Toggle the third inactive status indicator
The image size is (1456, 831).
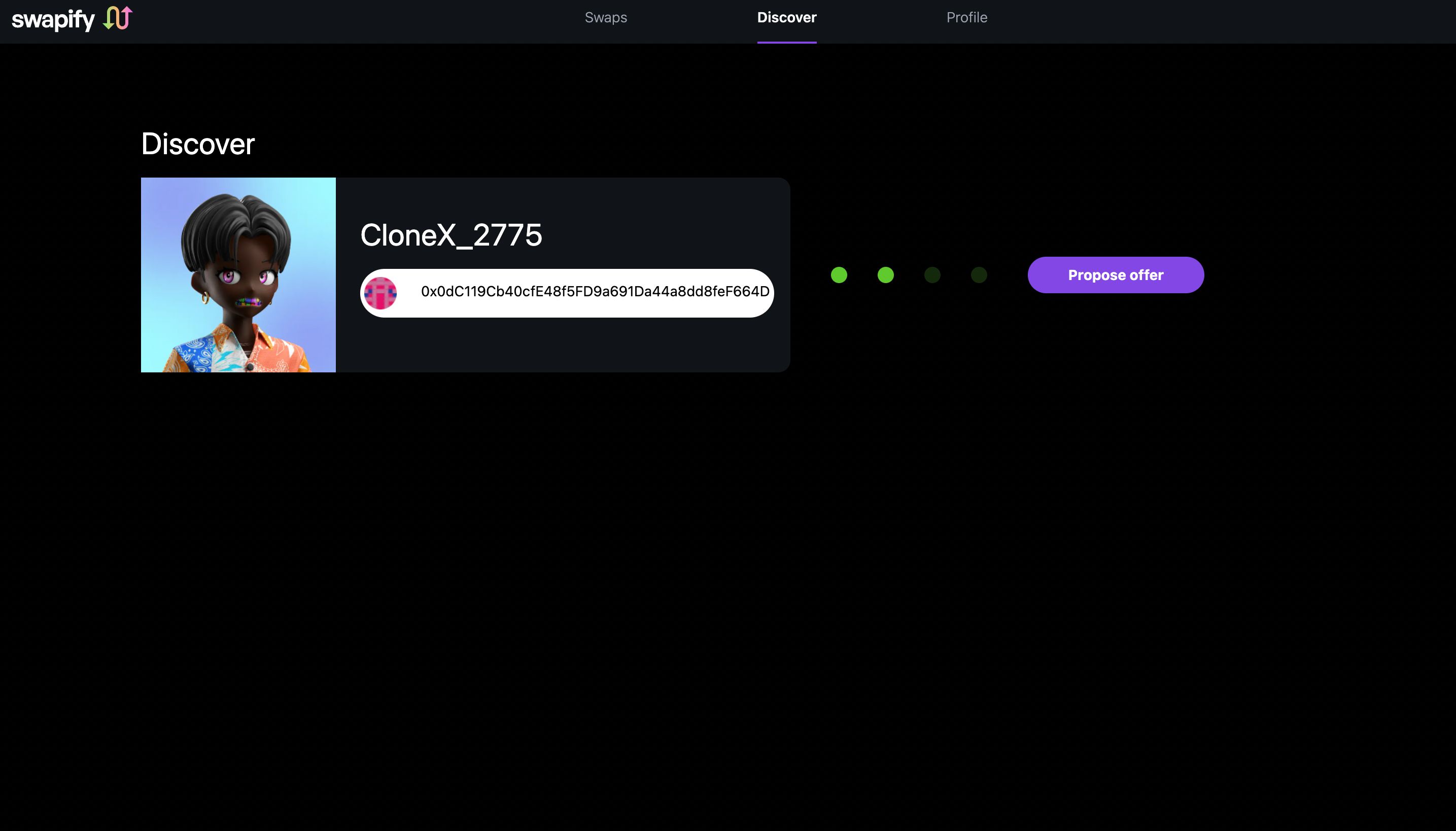pyautogui.click(x=933, y=275)
